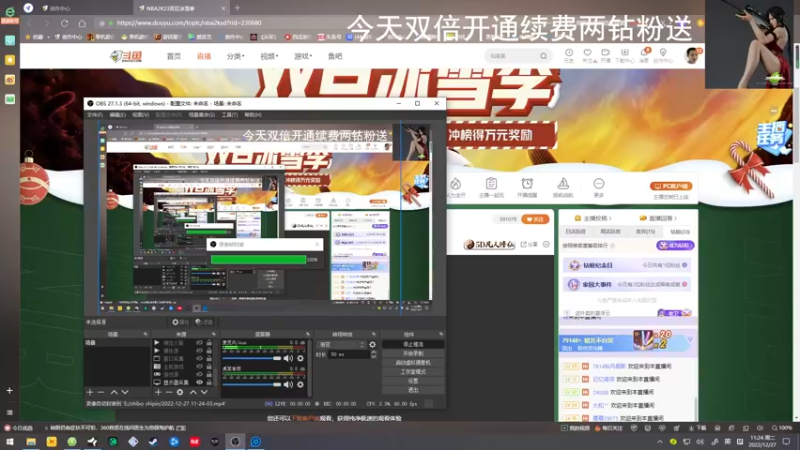The width and height of the screenshot is (800, 450).
Task: Move the scene down in OBS
Action: pyautogui.click(x=125, y=392)
